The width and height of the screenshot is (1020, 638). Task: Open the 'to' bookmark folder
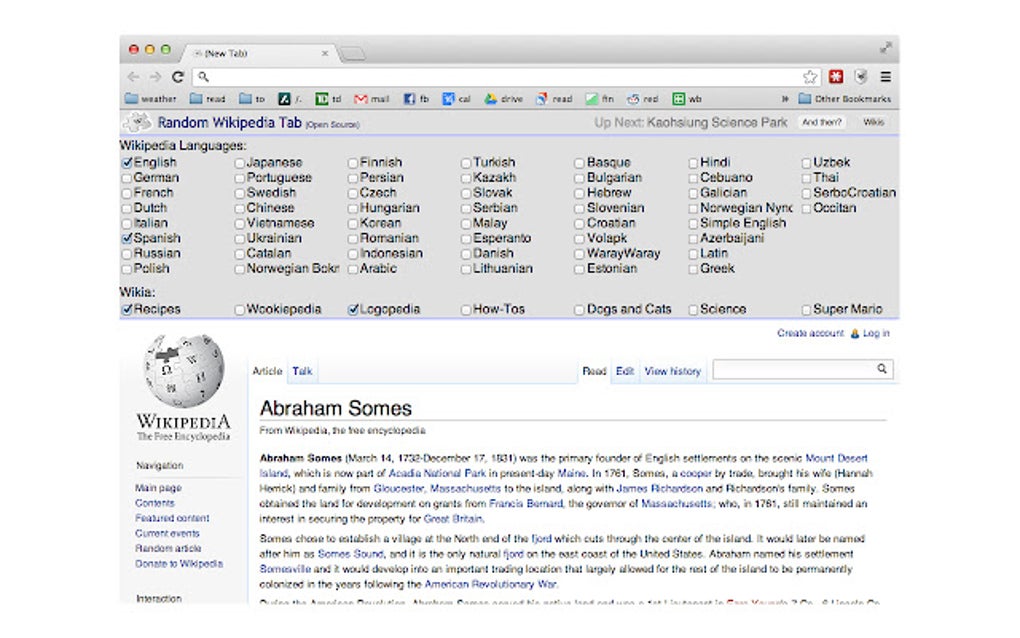coord(252,99)
